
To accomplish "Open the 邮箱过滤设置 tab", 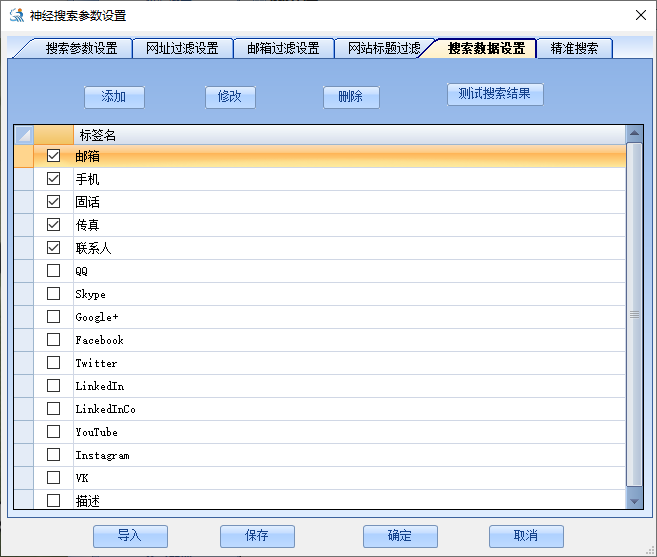I will [x=283, y=48].
